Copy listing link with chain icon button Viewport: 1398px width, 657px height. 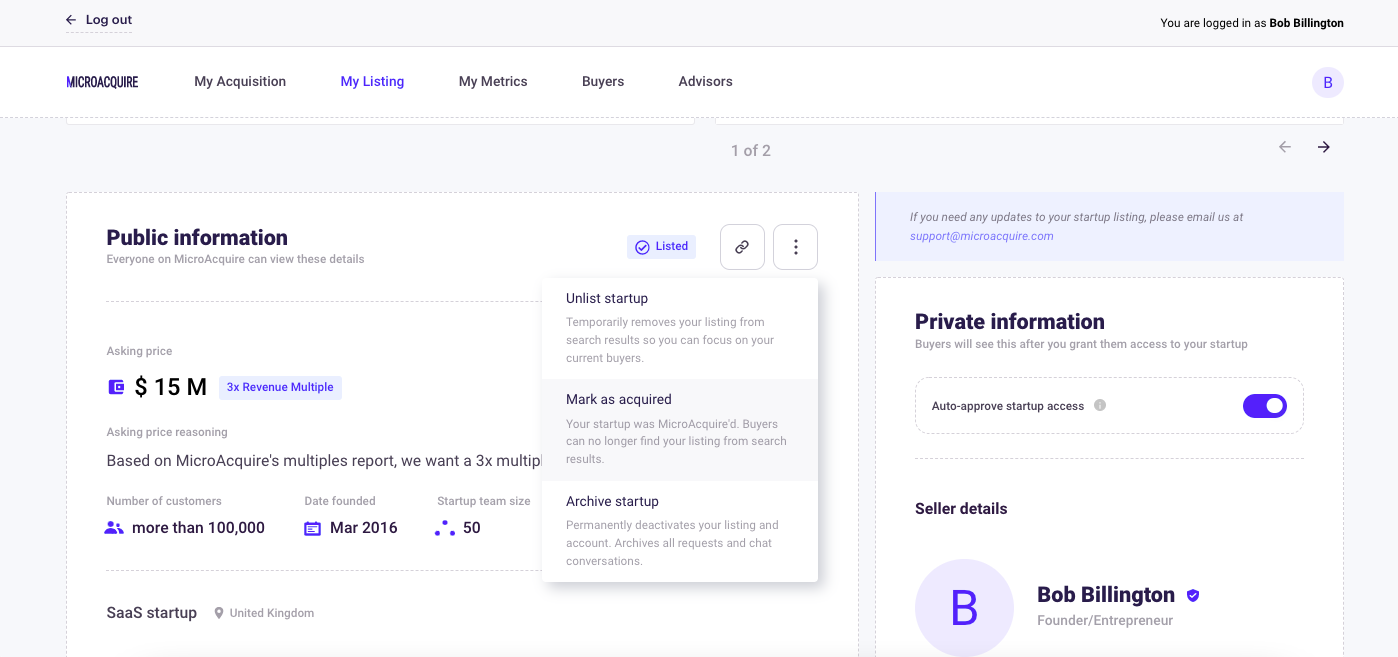click(742, 247)
